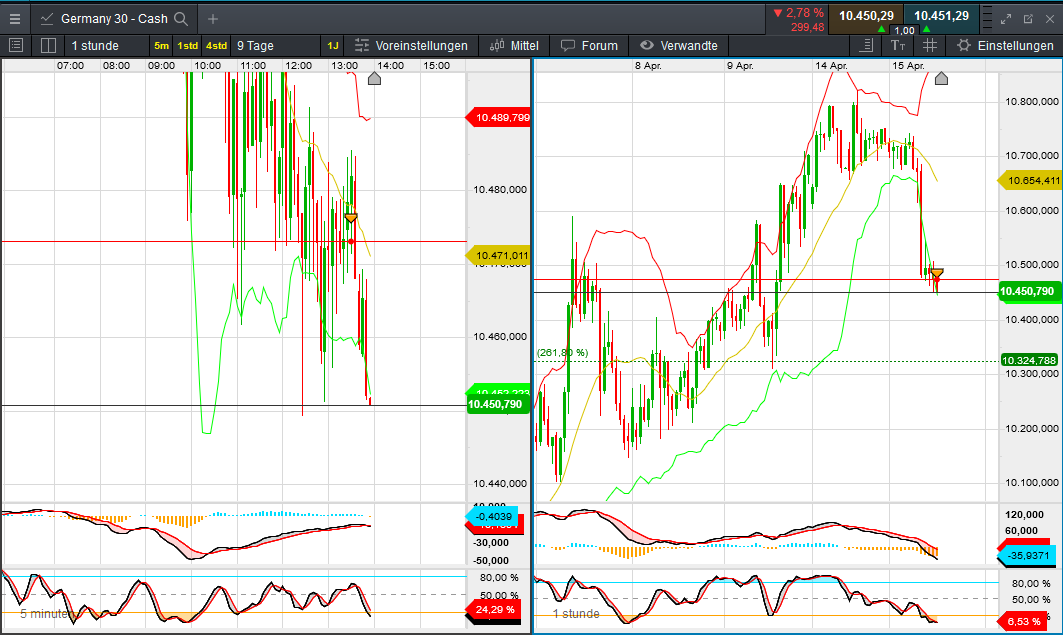The image size is (1063, 635).
Task: Click the green 10.450,790 label on right chart
Action: click(1028, 291)
